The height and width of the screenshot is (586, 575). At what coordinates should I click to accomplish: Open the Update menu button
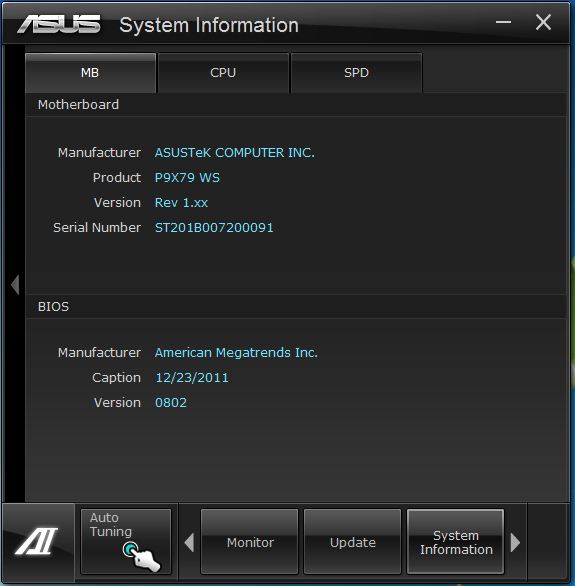(352, 542)
